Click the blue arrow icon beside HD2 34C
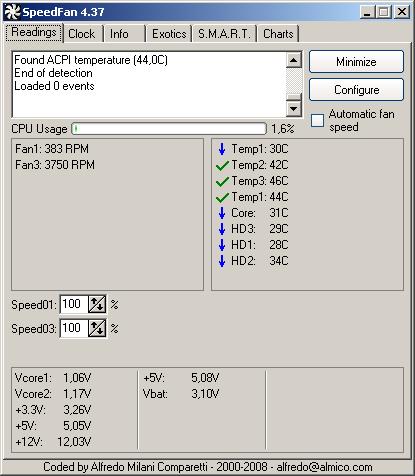Screen dimensions: 415x476 tap(222, 261)
